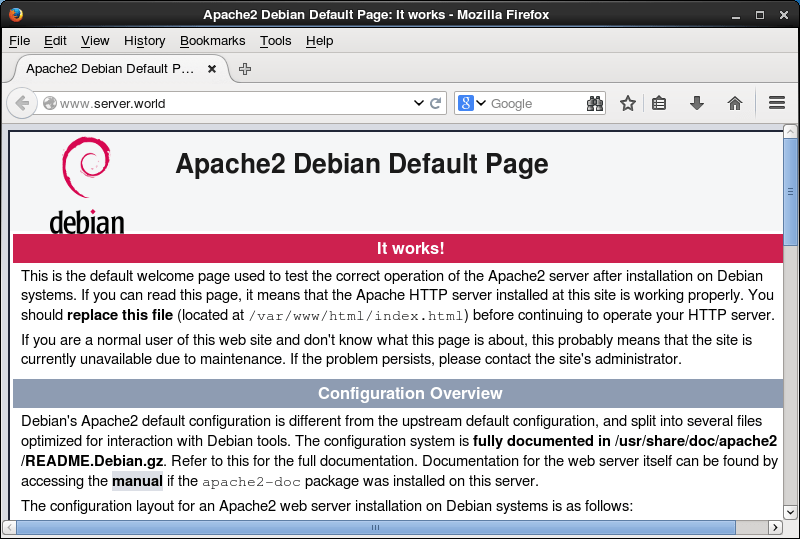Click the horizontal scrollbar left arrow
Screen dimensions: 800x539
[9, 527]
